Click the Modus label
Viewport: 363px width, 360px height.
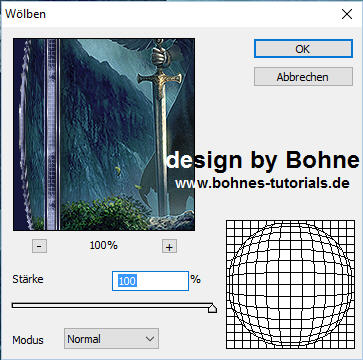28,340
